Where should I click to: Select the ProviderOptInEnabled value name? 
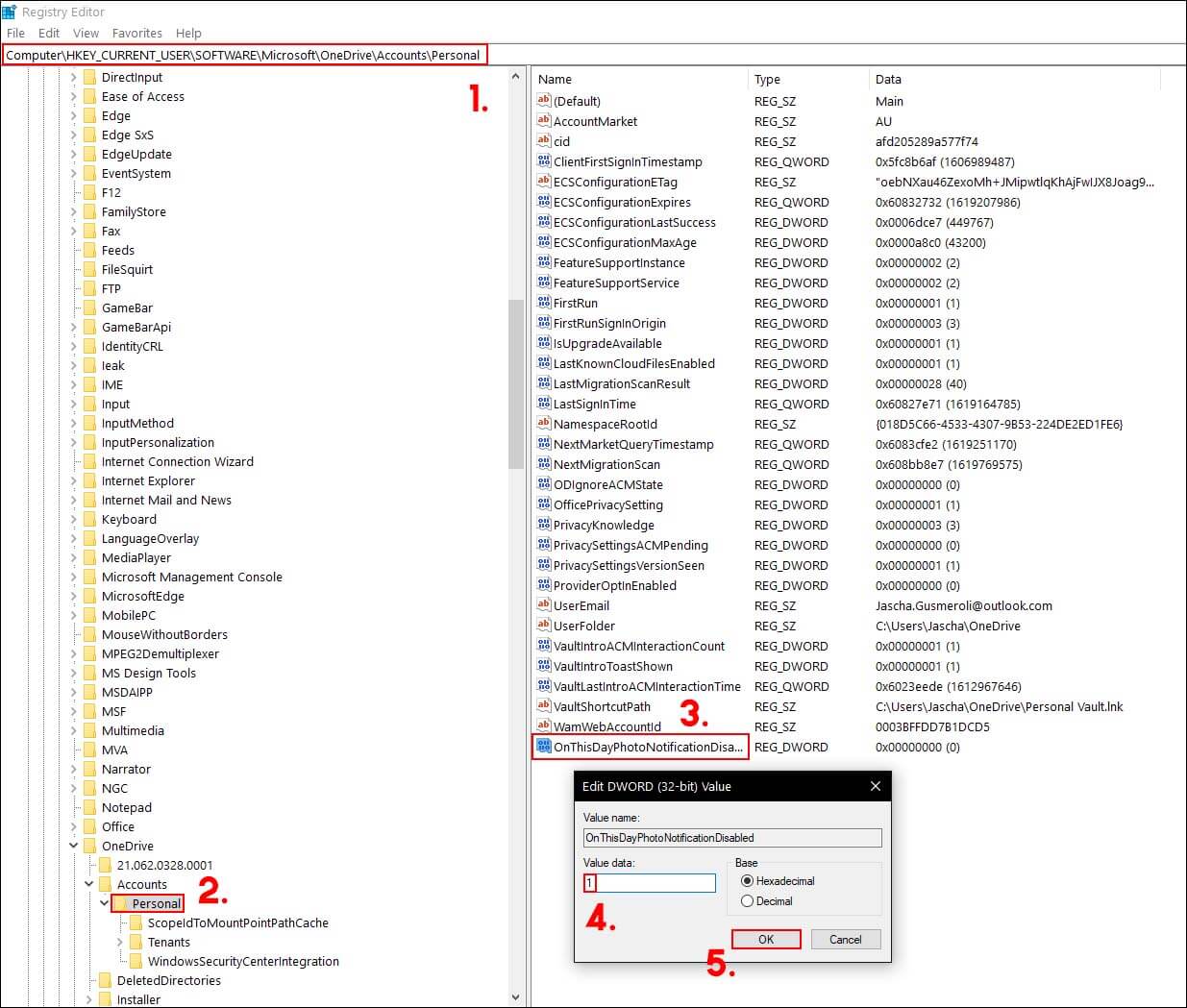pos(615,585)
